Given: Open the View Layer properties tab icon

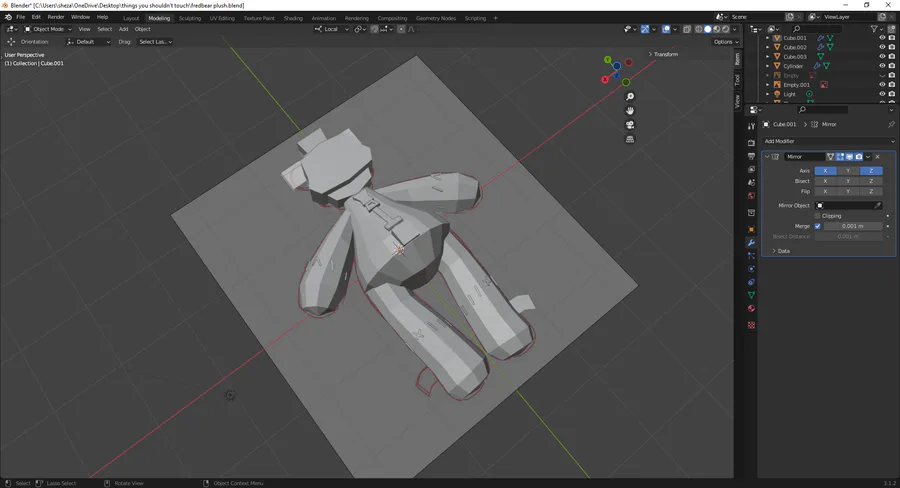Looking at the screenshot, I should point(751,169).
